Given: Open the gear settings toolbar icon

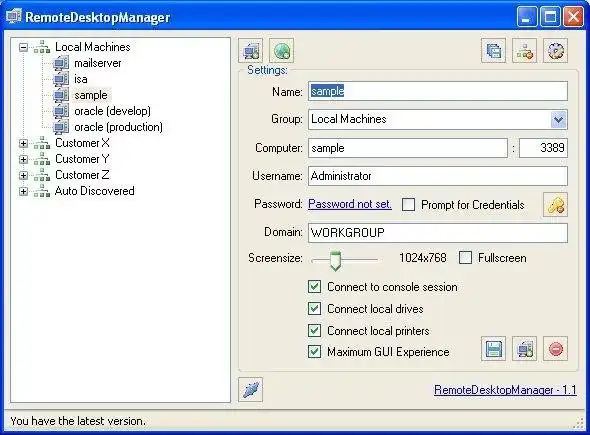Looking at the screenshot, I should click(x=556, y=50).
